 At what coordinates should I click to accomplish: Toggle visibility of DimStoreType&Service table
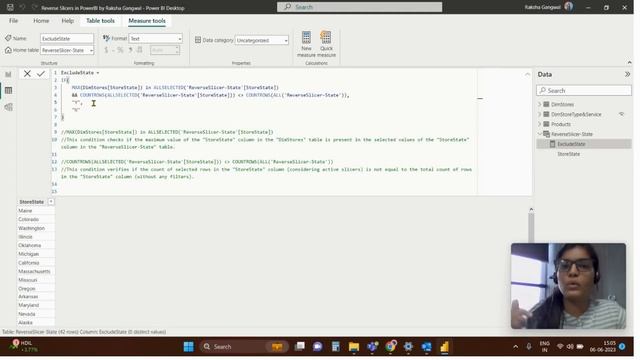621,114
